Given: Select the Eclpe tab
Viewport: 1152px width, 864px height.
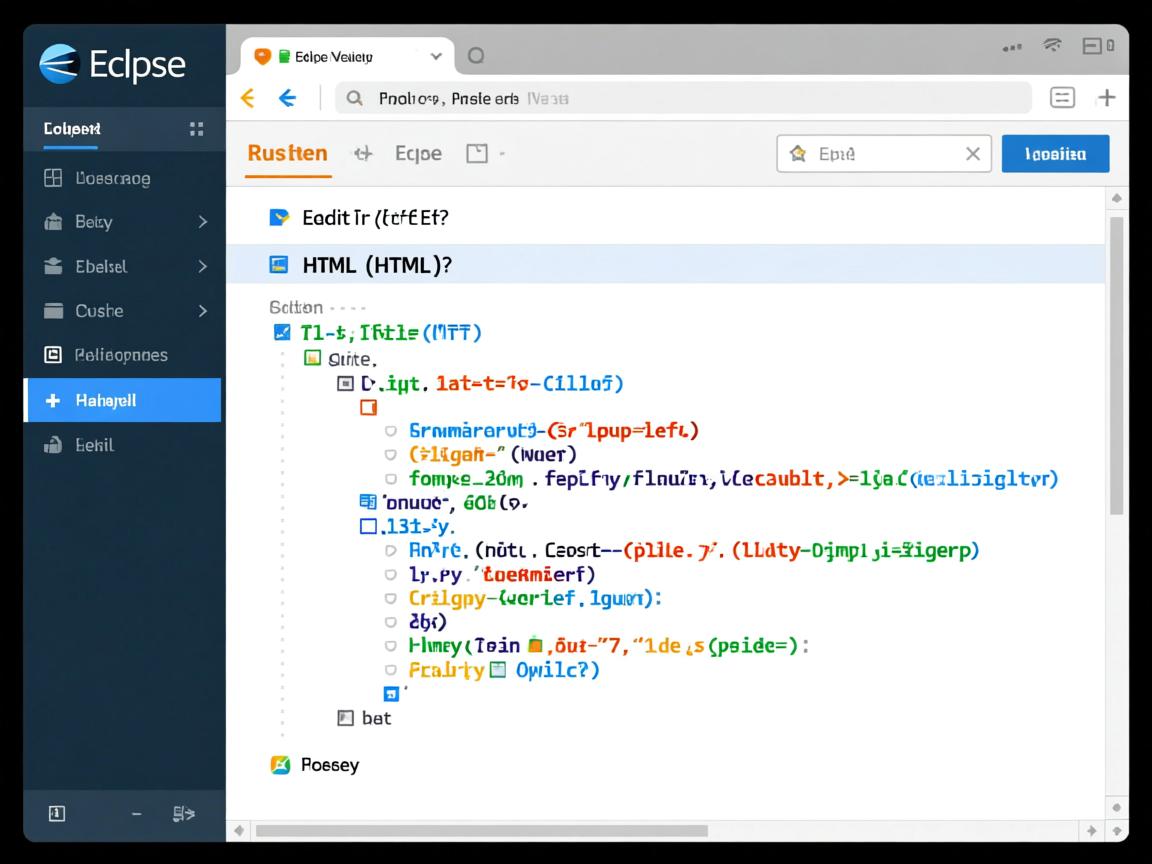Looking at the screenshot, I should pyautogui.click(x=418, y=154).
